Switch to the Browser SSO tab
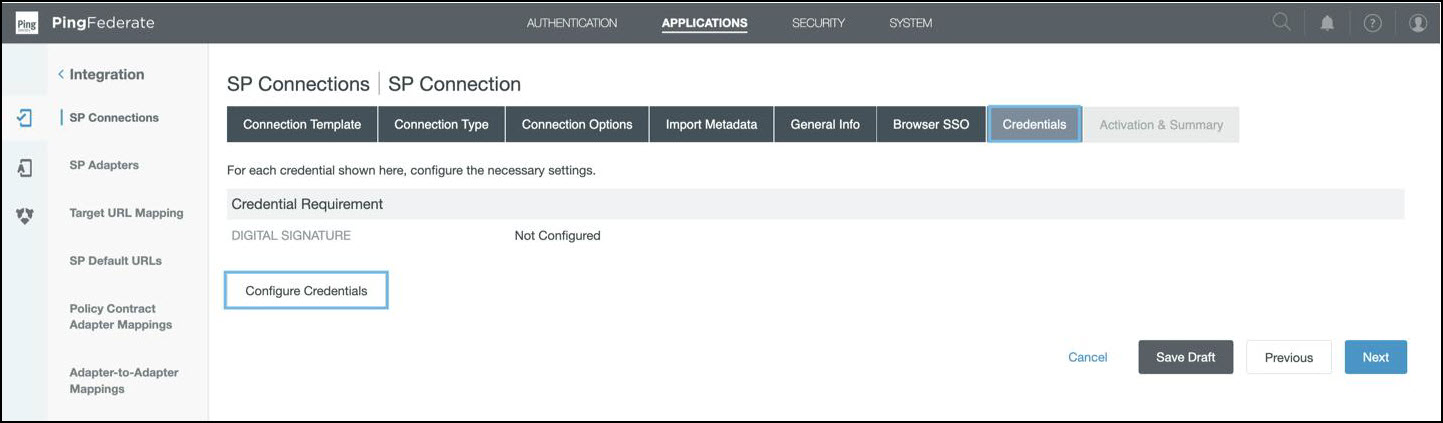1443x423 pixels. tap(930, 125)
